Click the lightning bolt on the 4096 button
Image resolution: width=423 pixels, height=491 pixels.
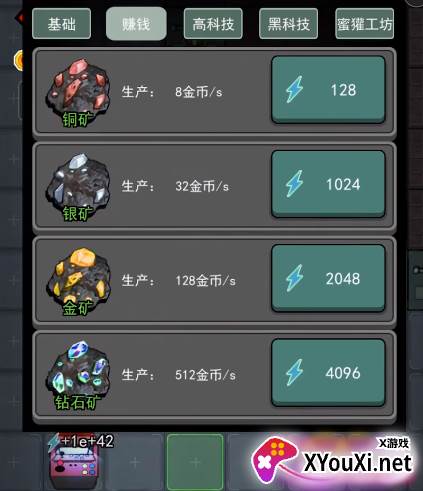coord(294,372)
